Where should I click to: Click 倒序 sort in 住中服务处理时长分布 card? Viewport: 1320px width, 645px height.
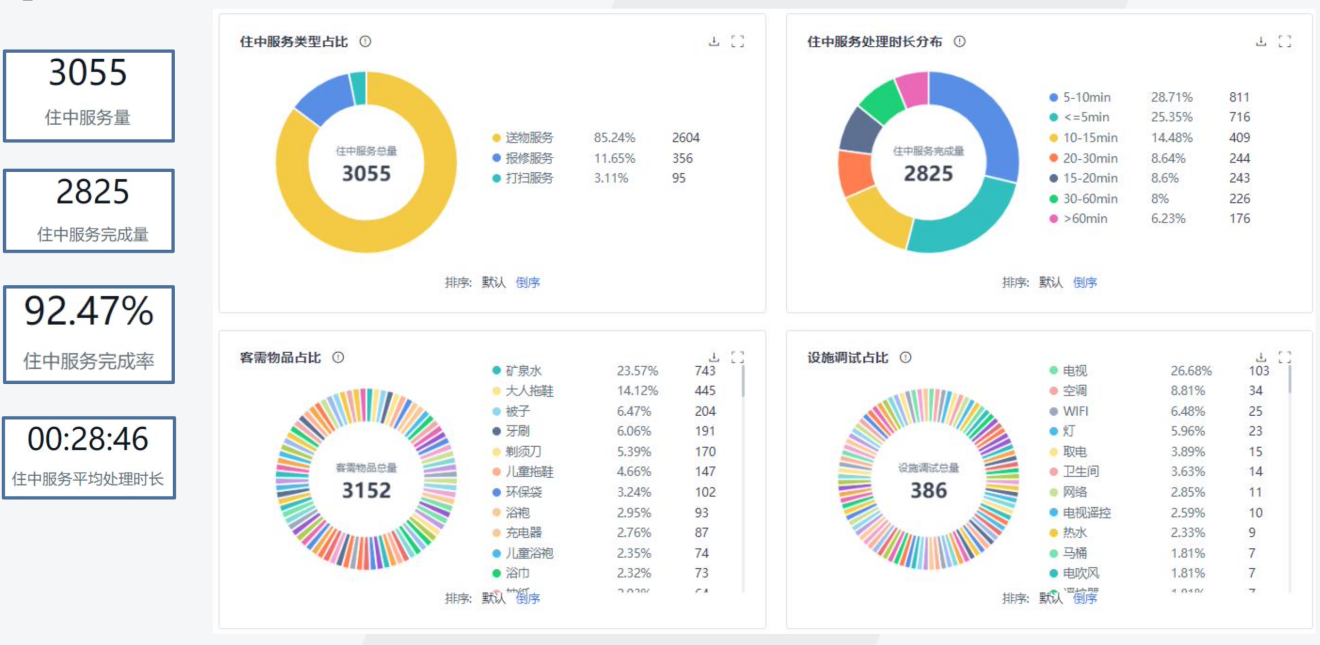pyautogui.click(x=1085, y=283)
